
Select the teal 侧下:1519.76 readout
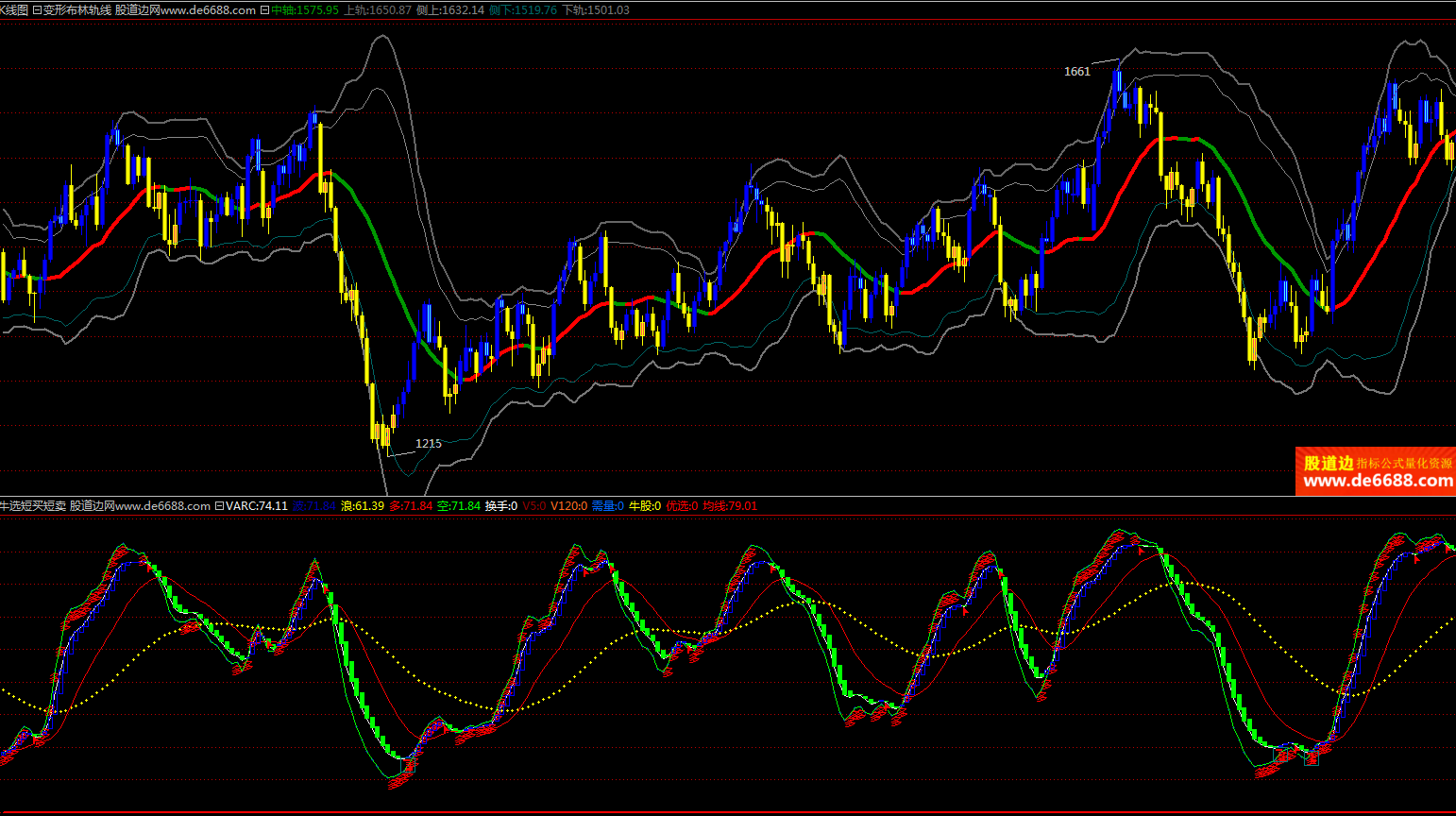coord(522,10)
